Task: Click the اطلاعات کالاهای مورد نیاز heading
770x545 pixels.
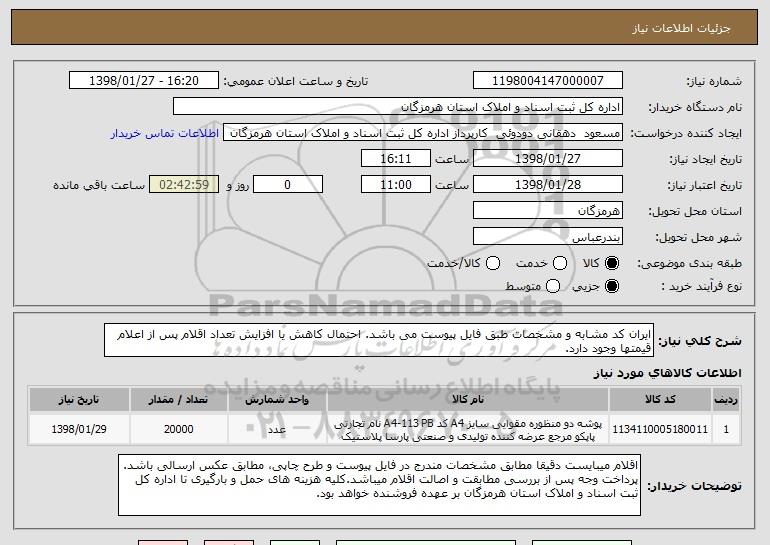Action: tap(667, 373)
